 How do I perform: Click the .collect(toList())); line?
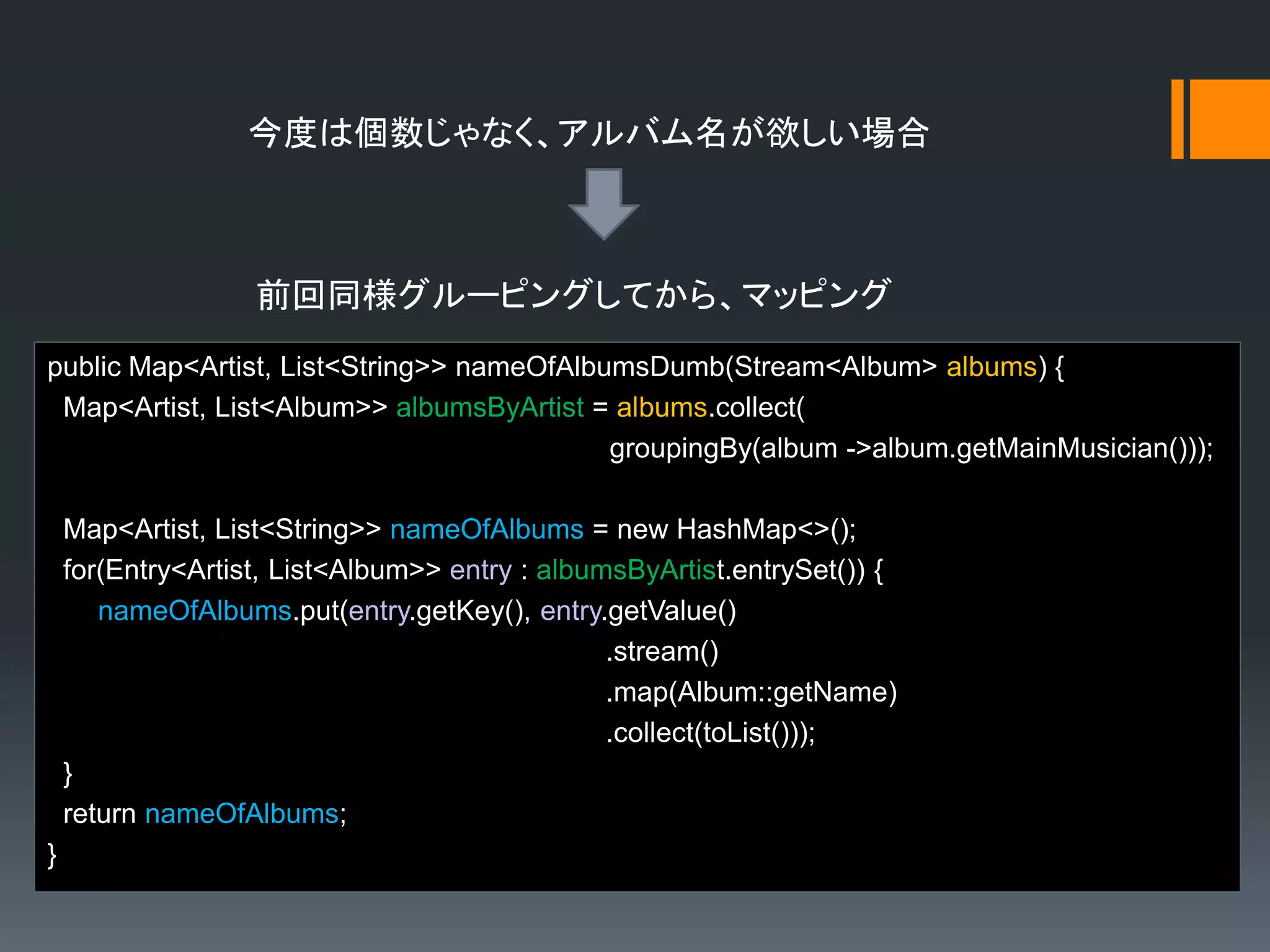coord(710,733)
